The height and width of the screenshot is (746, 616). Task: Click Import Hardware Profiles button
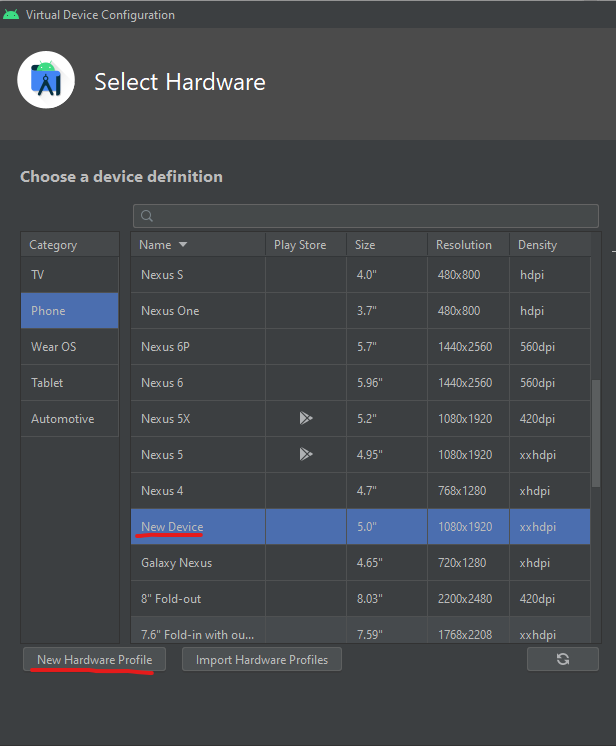262,659
